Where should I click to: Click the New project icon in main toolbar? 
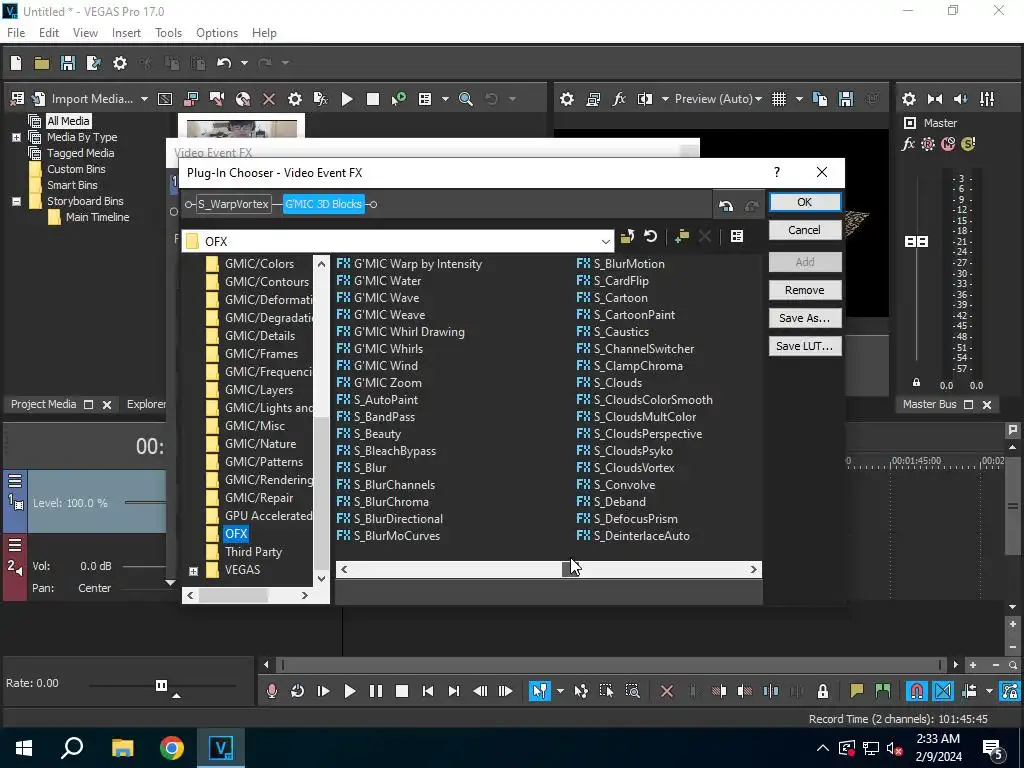click(16, 63)
